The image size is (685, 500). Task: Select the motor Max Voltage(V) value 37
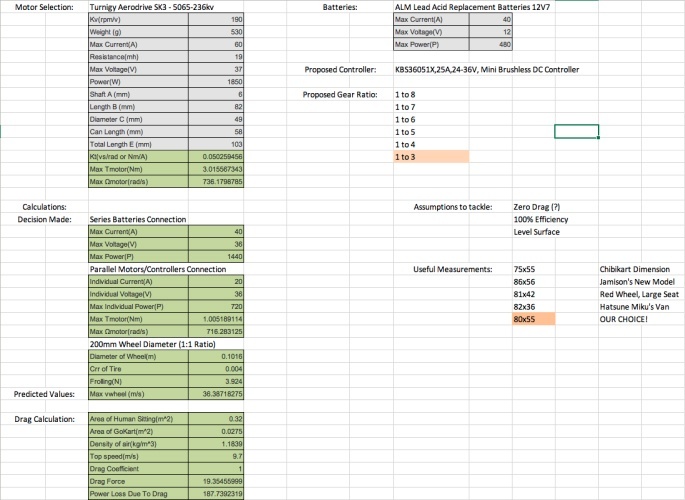coord(216,69)
